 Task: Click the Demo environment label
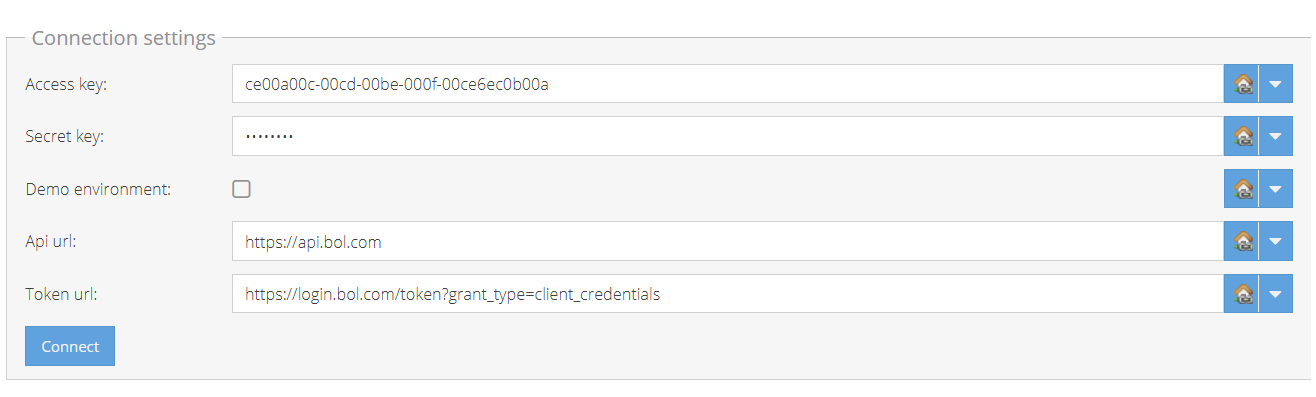coord(98,189)
